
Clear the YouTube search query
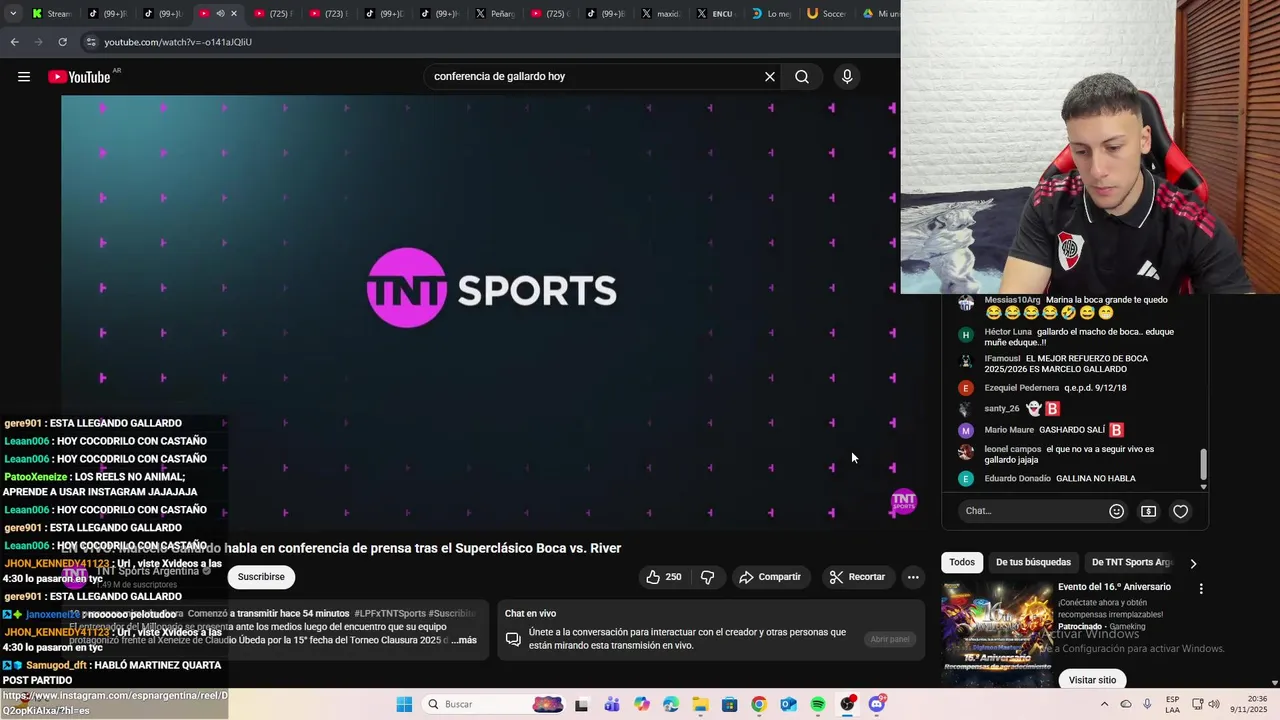coord(770,77)
